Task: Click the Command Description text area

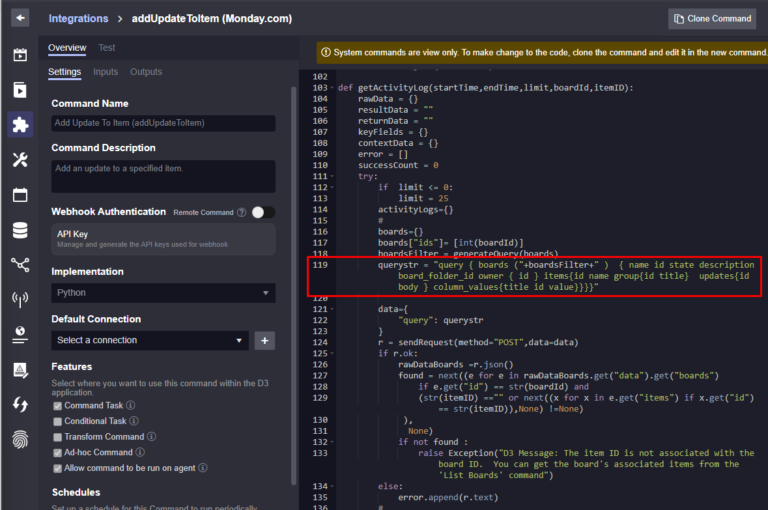Action: point(163,176)
